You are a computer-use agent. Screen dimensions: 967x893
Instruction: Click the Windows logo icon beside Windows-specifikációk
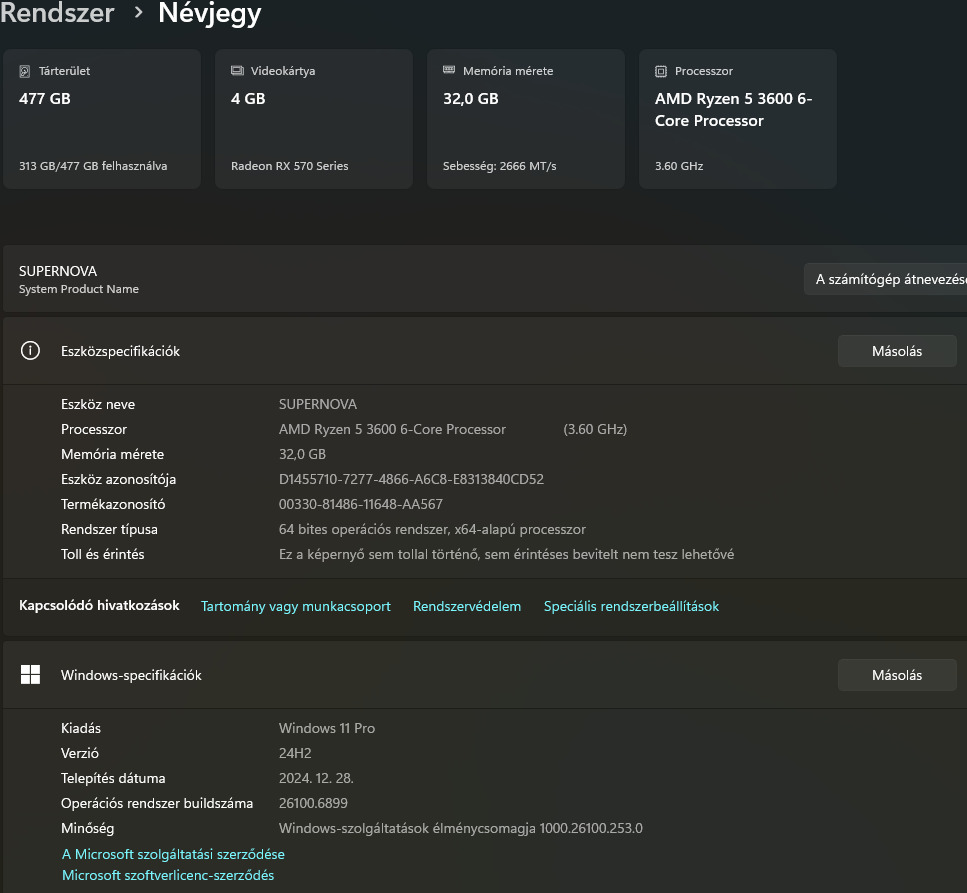(31, 675)
